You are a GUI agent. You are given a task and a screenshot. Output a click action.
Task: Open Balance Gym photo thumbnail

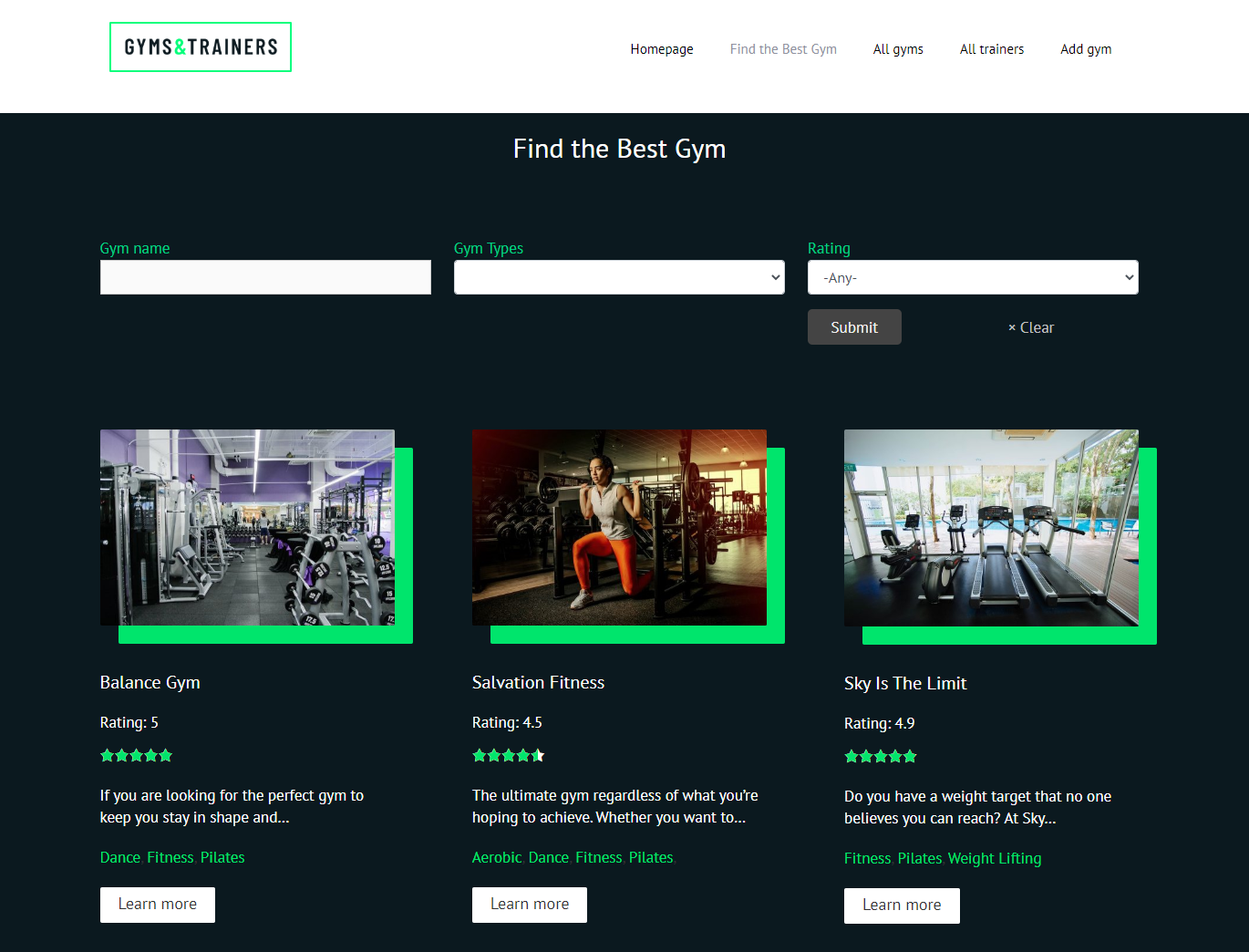247,527
